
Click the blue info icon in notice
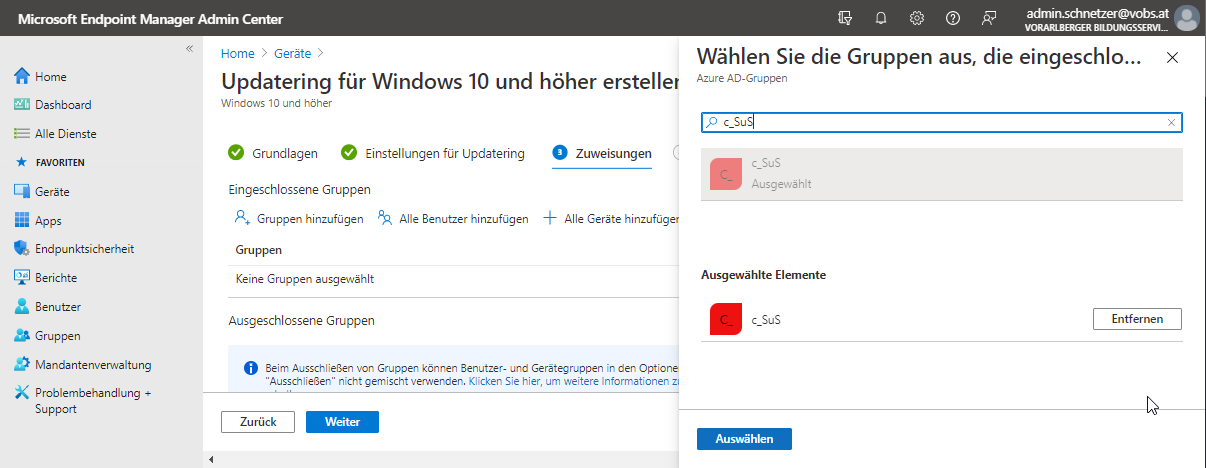tap(252, 368)
